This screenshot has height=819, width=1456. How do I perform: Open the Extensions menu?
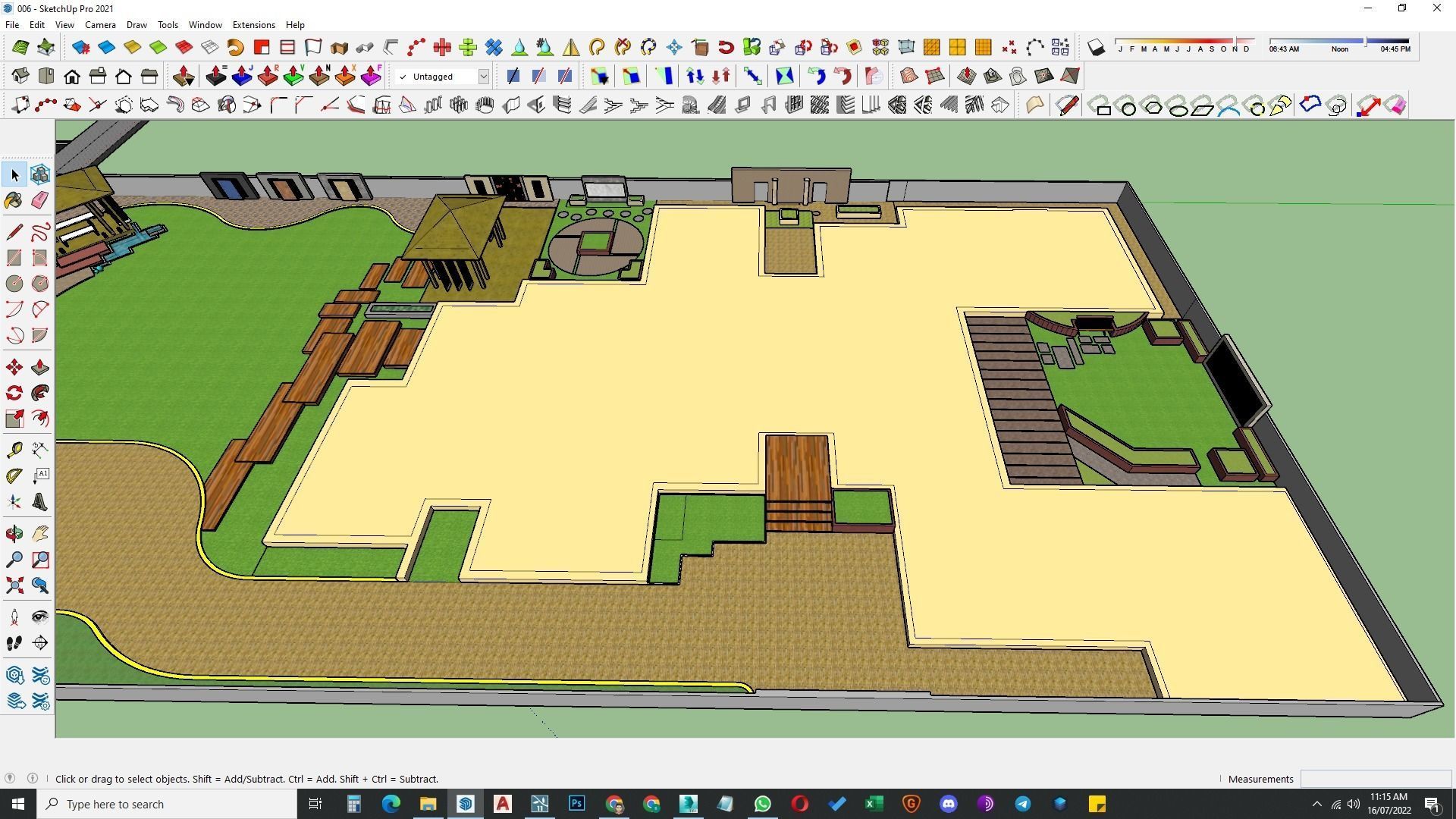point(253,25)
